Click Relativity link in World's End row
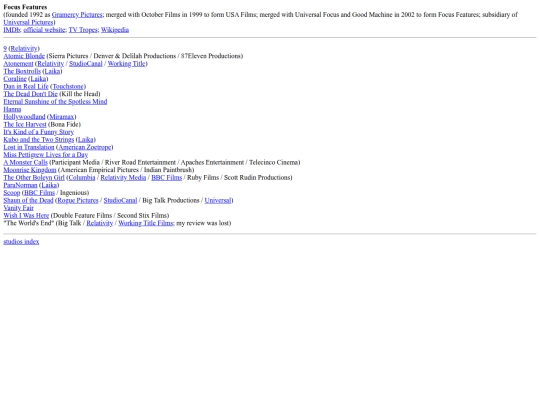Screen dimensions: 540x405 100,223
